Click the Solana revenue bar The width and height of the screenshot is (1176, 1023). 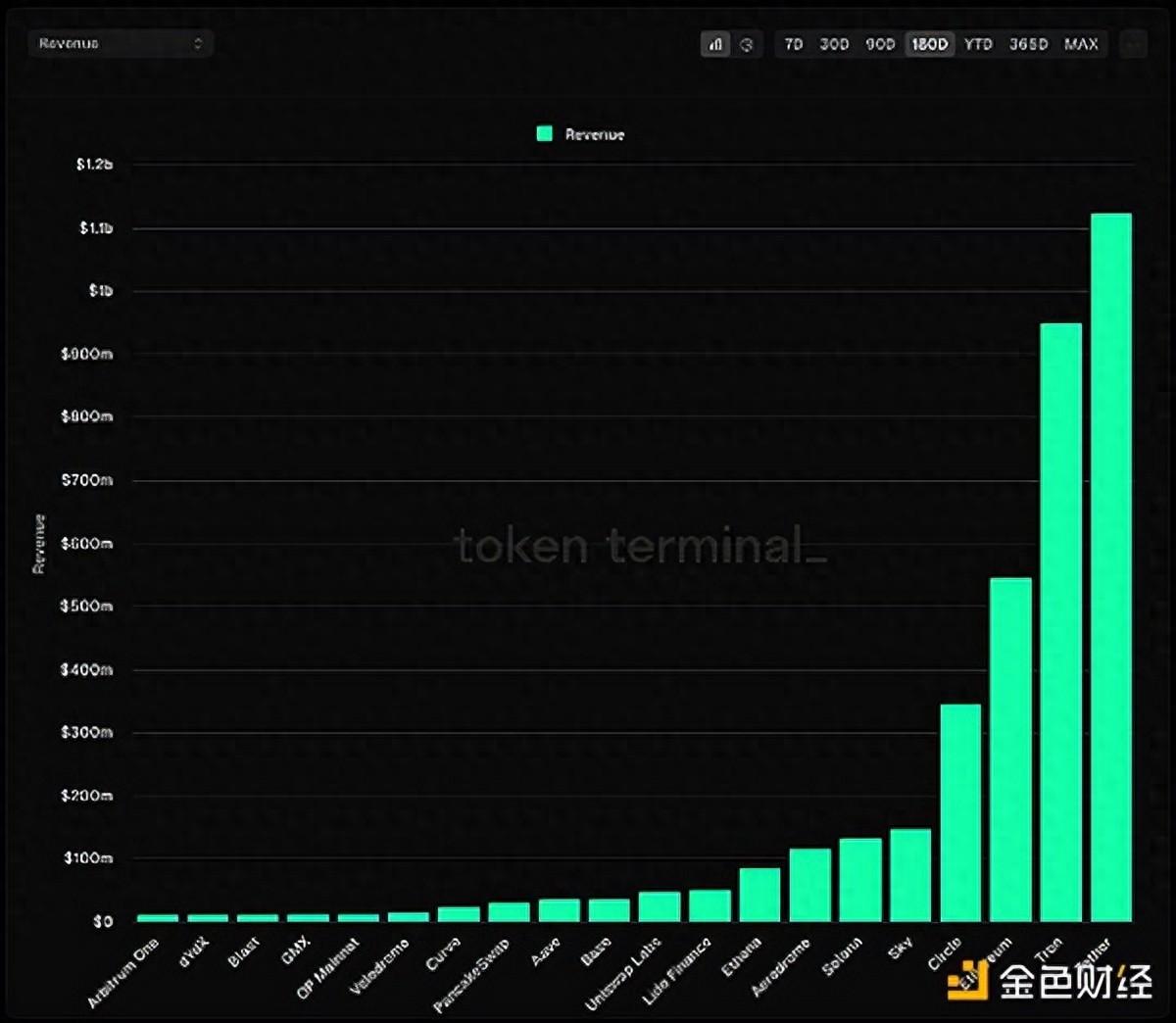[x=860, y=880]
